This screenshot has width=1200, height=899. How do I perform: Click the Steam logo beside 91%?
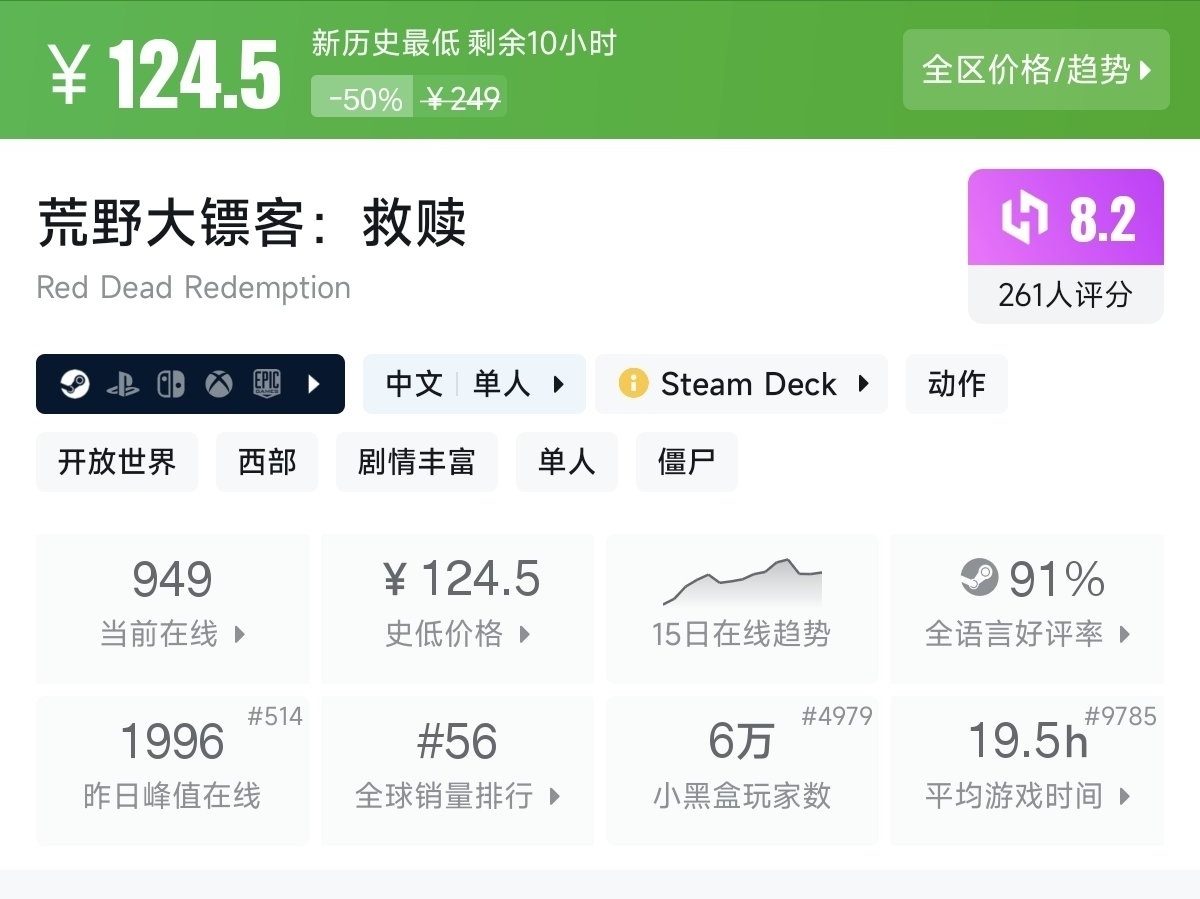979,578
